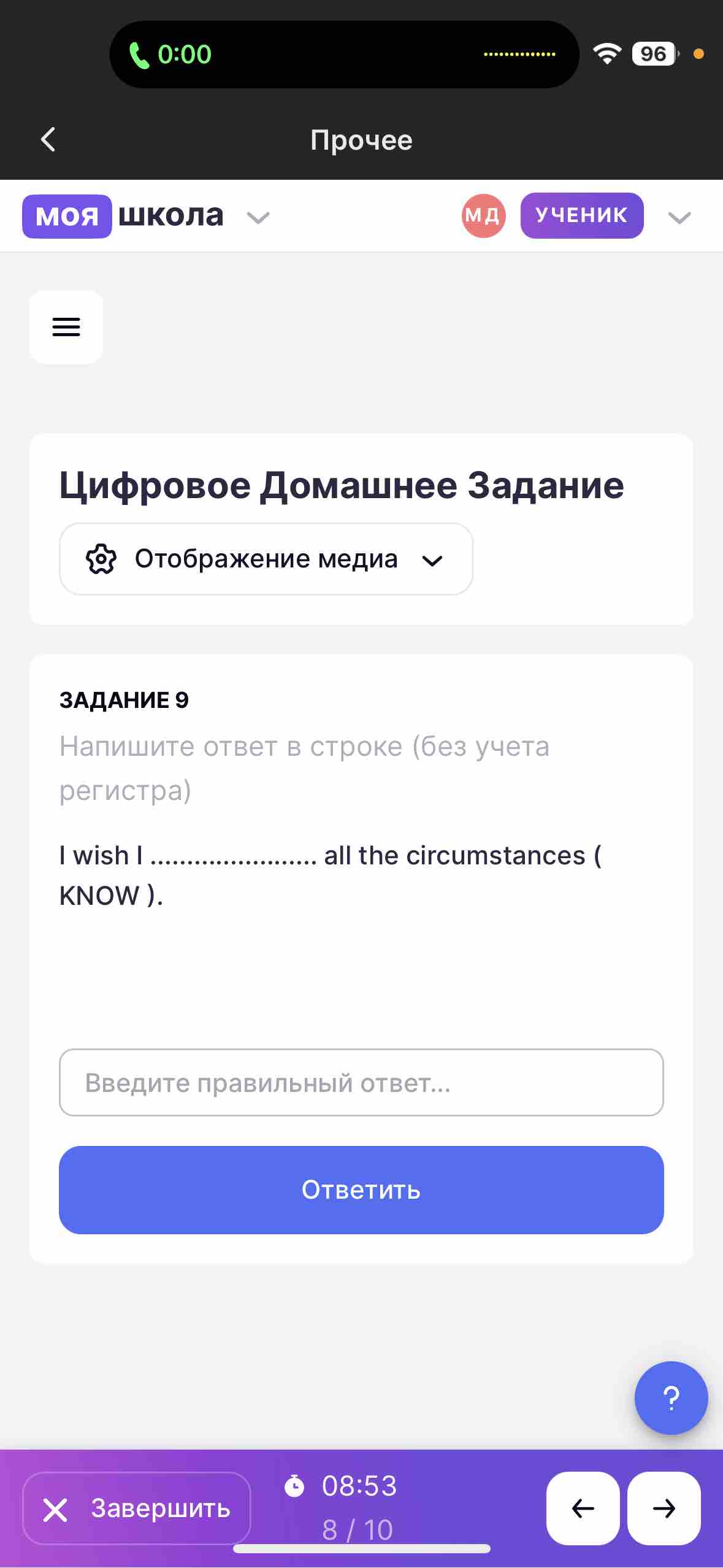This screenshot has height=1568, width=723.
Task: Focus the Введите правильный ответ input field
Action: [361, 1083]
